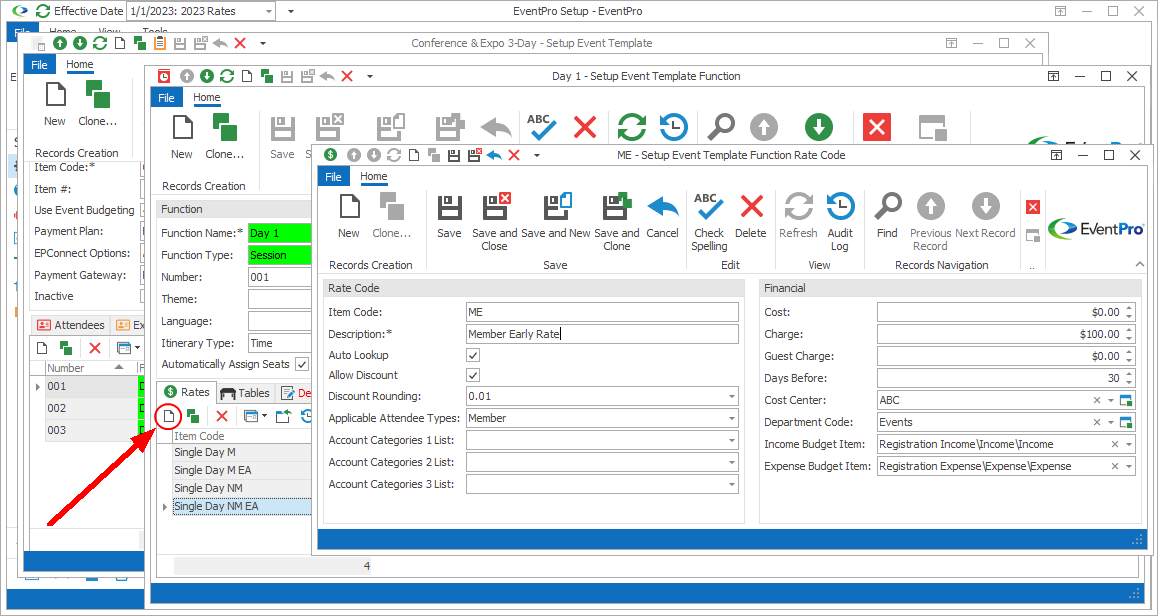Open the Audit Log
This screenshot has height=616, width=1158.
tap(840, 222)
